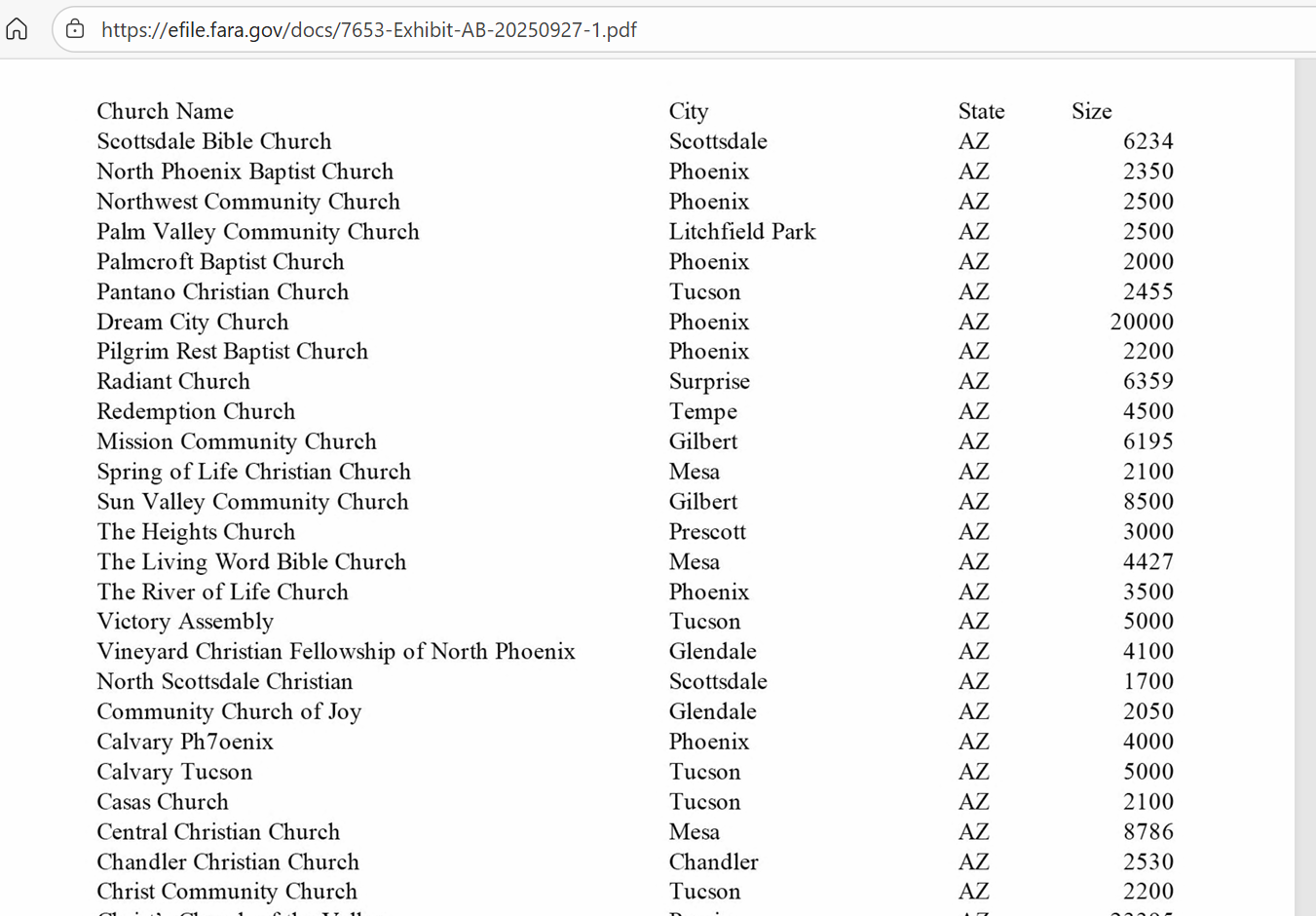Click the browser Home icon
Screen dimensions: 1316x916
(18, 29)
